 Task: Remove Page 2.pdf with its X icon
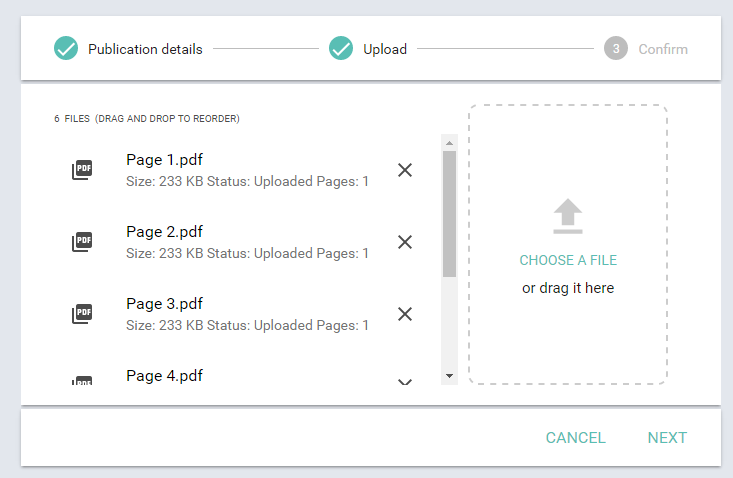[405, 242]
